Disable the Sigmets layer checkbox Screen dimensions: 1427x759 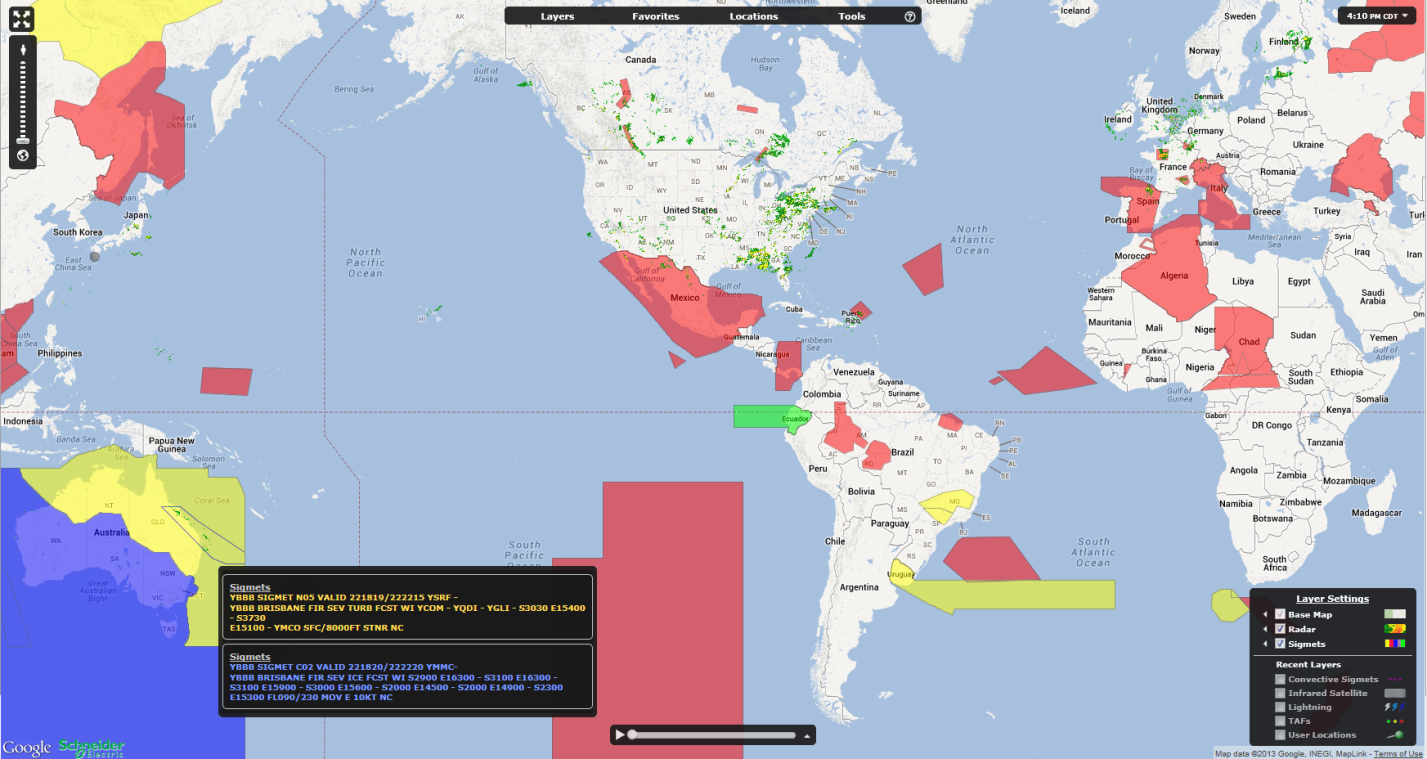(x=1280, y=644)
